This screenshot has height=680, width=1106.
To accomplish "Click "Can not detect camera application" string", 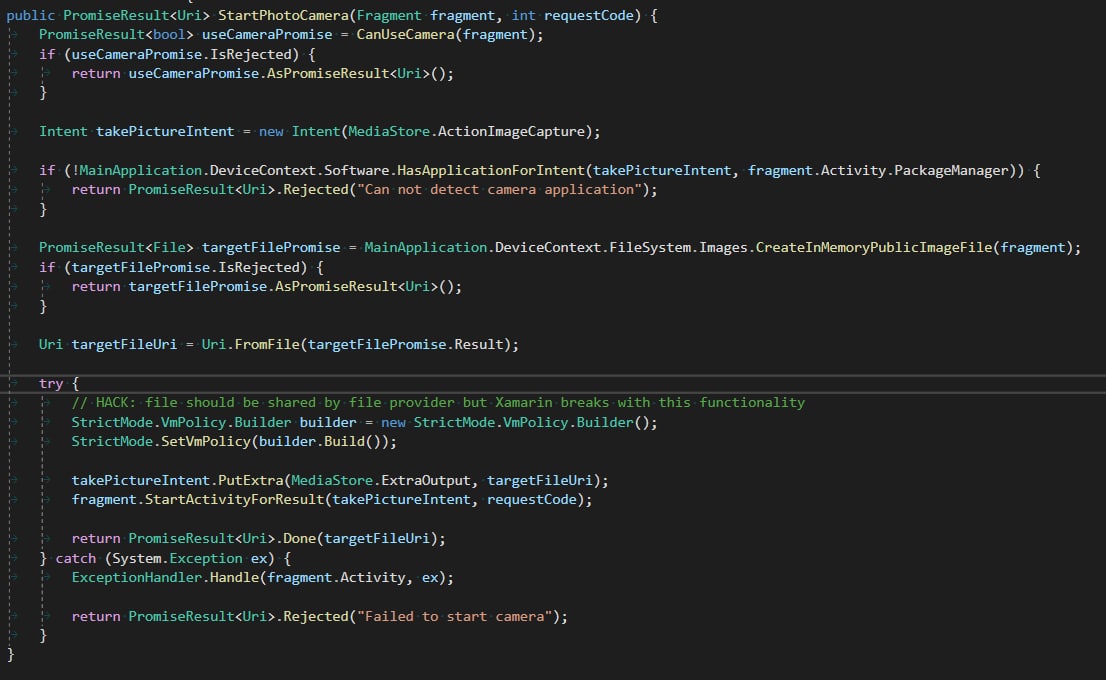I will (x=499, y=189).
